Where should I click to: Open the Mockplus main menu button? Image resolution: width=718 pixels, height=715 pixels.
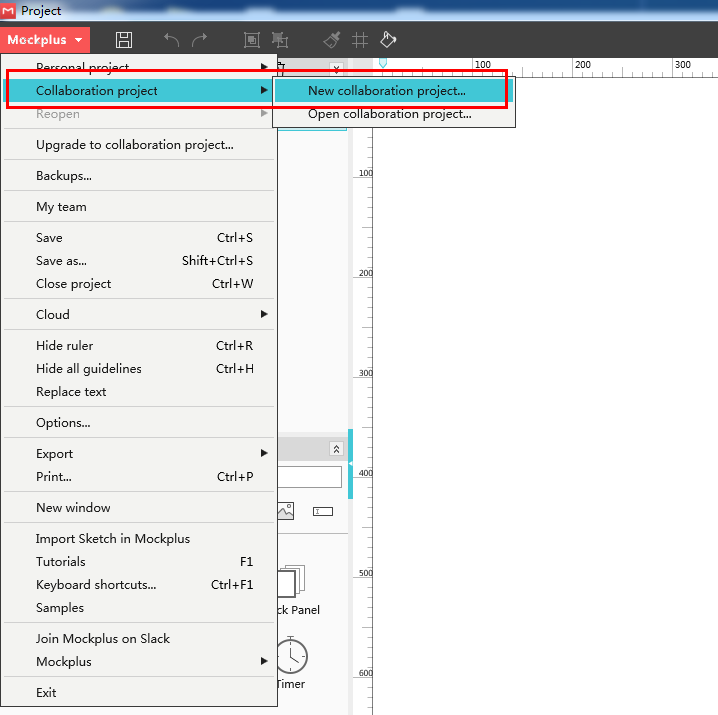pyautogui.click(x=45, y=40)
